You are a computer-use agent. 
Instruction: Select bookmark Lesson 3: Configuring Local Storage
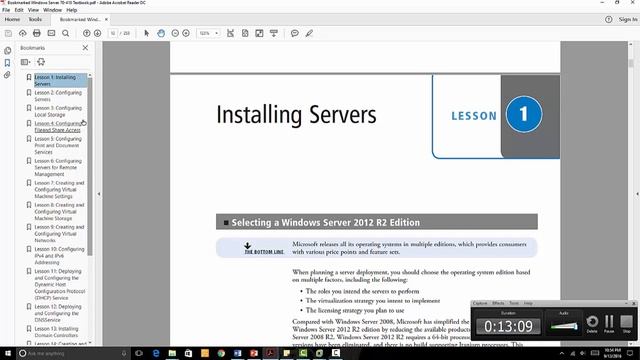coord(58,111)
